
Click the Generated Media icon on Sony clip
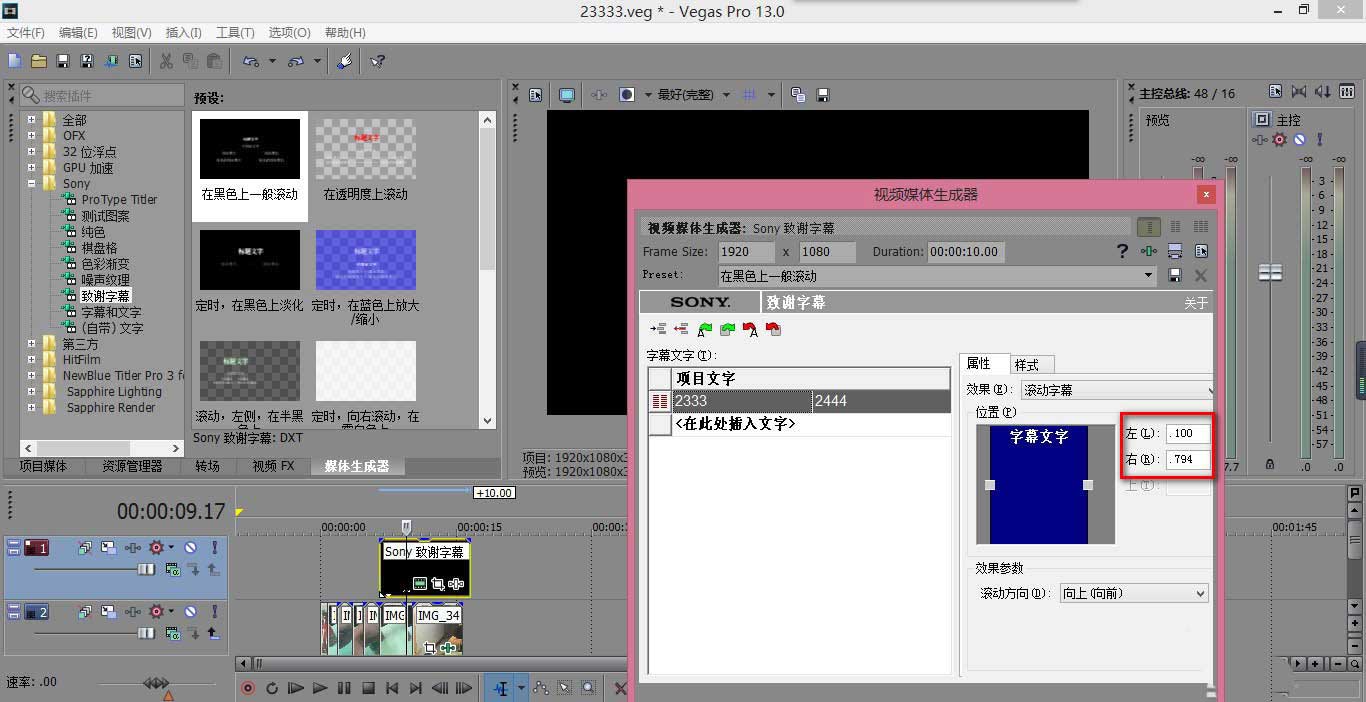coord(420,584)
